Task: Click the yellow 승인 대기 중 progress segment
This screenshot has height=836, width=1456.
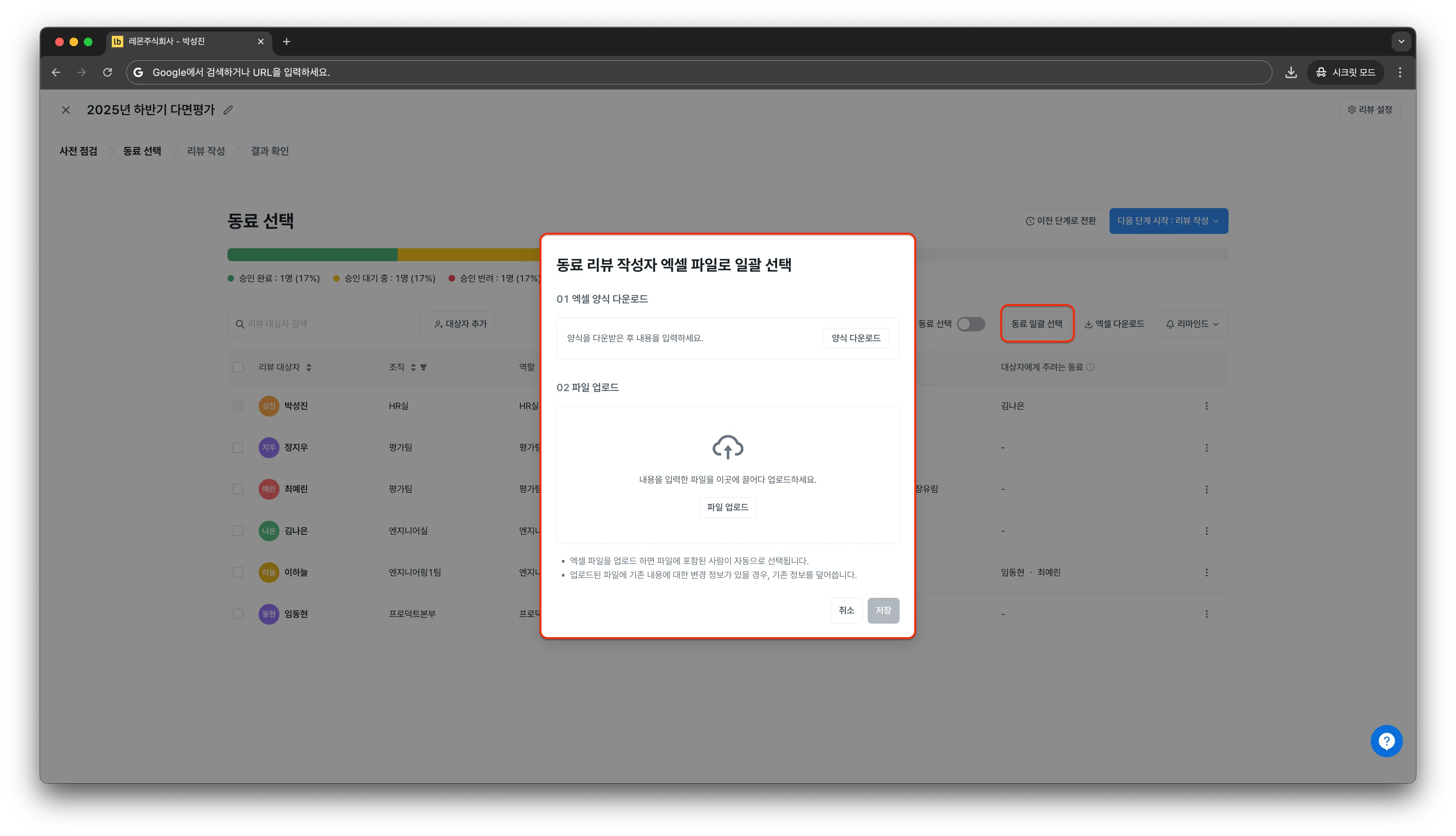Action: pyautogui.click(x=469, y=254)
